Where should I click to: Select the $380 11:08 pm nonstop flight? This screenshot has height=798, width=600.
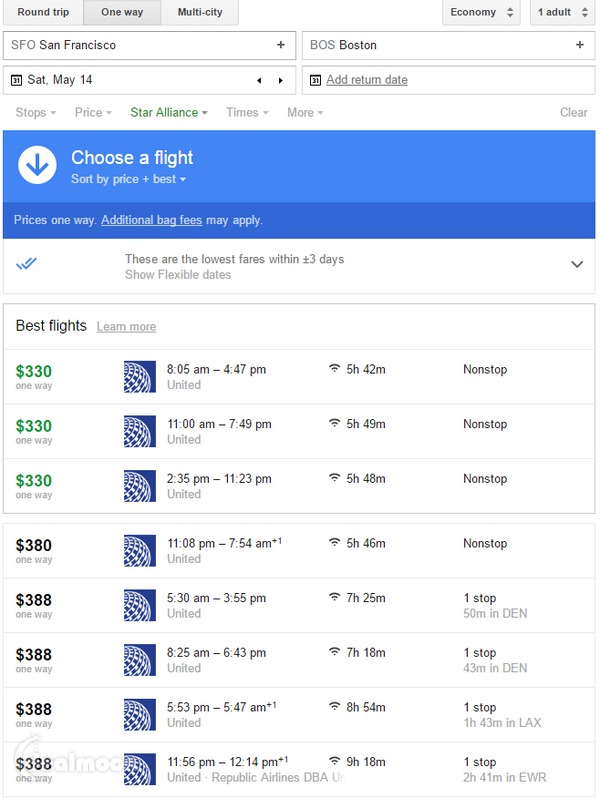coord(300,550)
